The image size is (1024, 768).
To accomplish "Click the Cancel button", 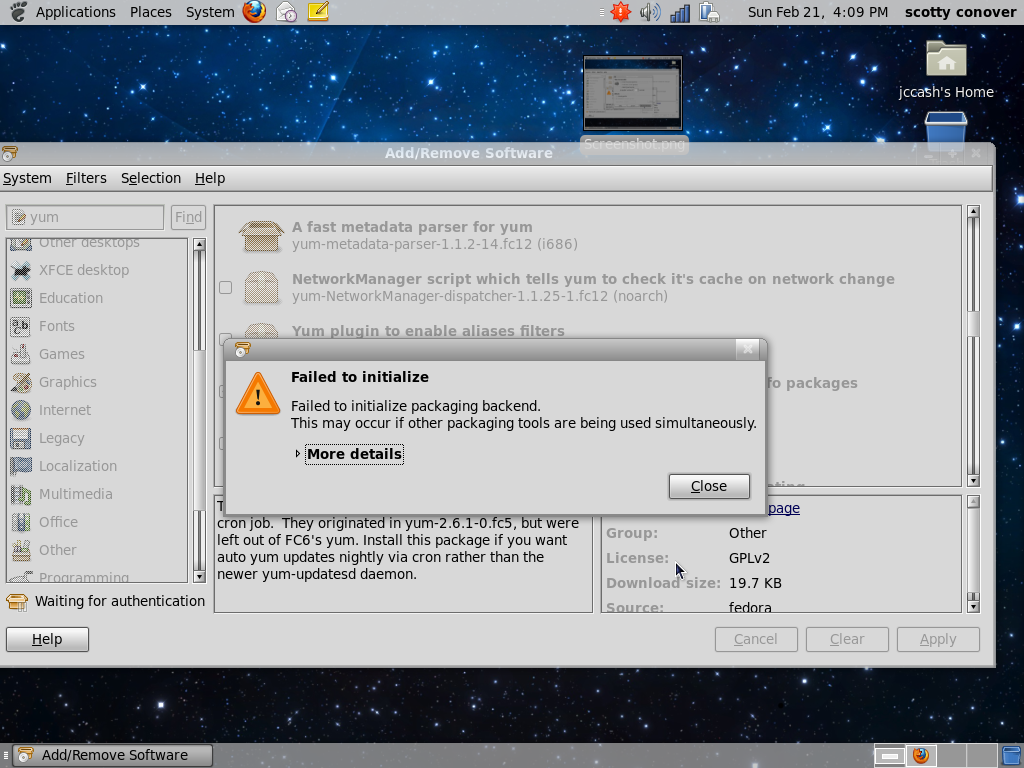I will tap(756, 639).
